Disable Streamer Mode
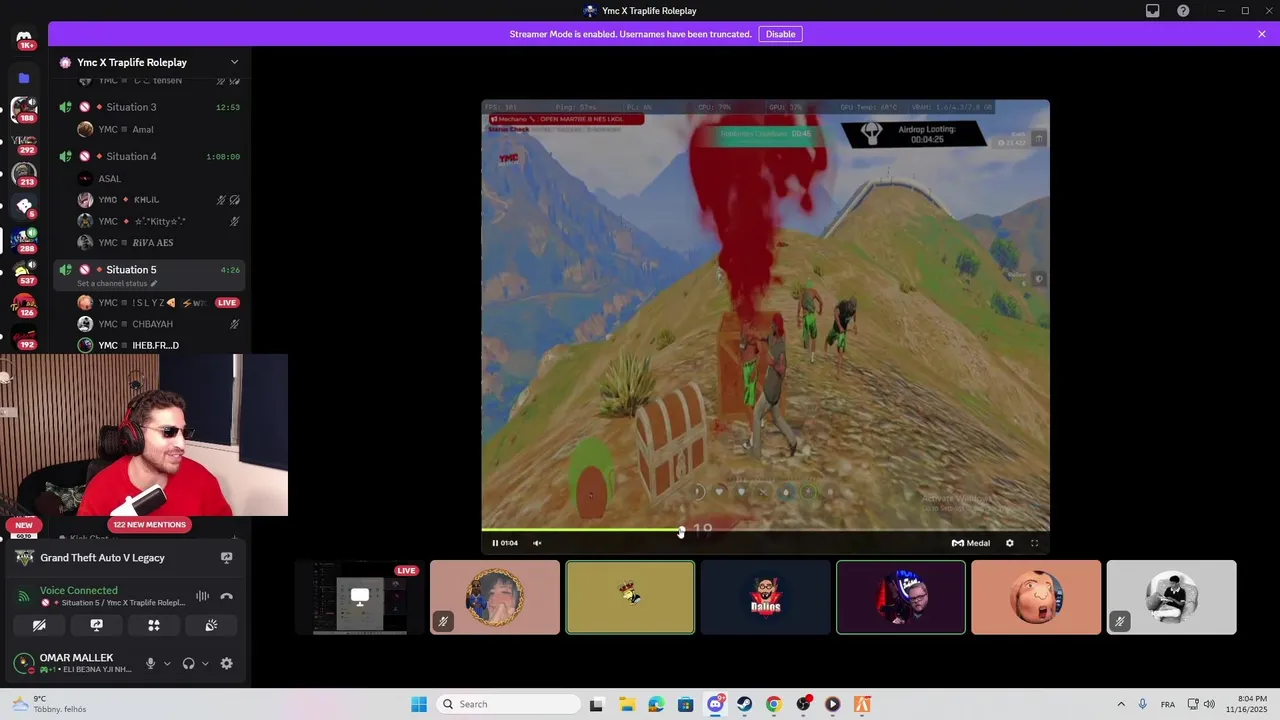Viewport: 1280px width, 720px height. point(780,34)
